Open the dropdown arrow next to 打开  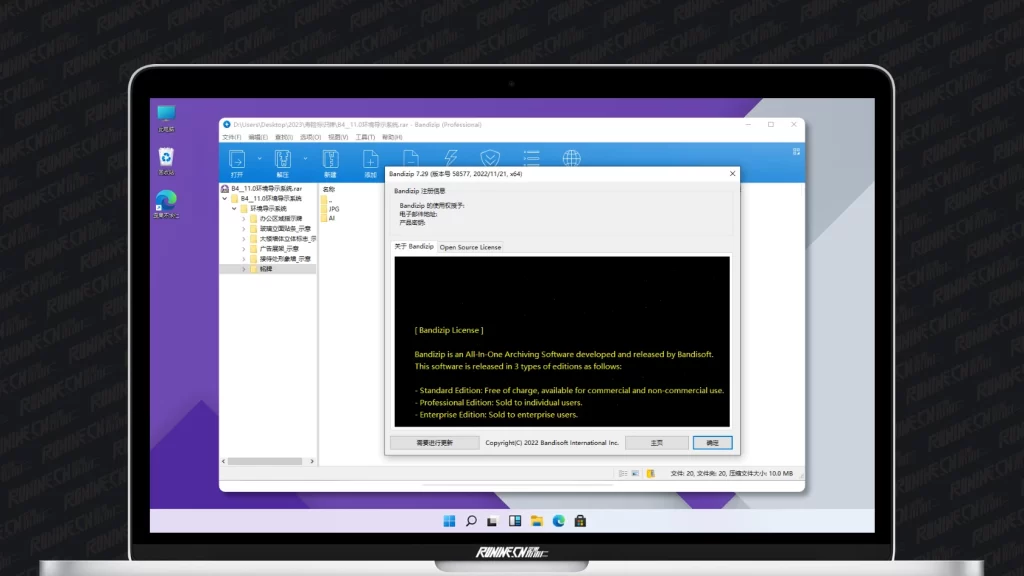(x=259, y=158)
